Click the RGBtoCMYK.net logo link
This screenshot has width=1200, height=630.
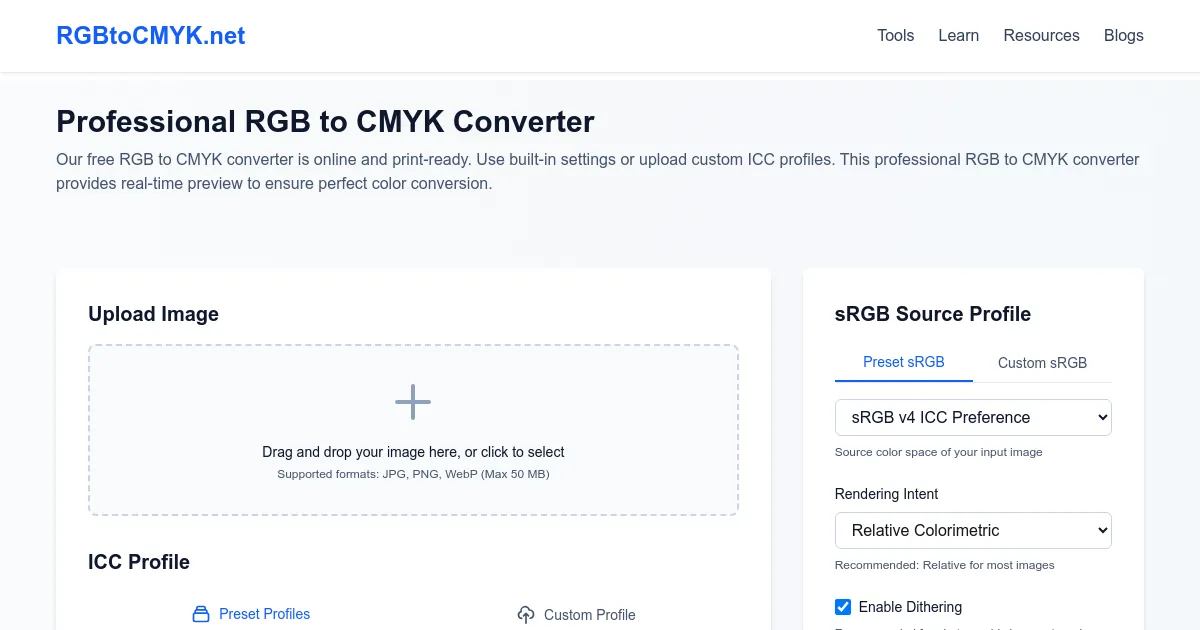pyautogui.click(x=150, y=36)
